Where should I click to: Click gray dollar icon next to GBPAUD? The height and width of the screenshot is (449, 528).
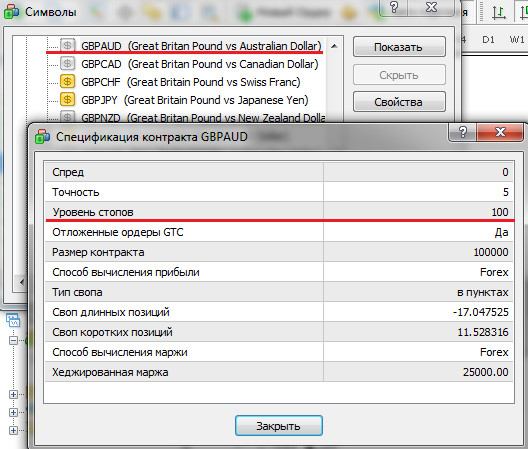[67, 45]
